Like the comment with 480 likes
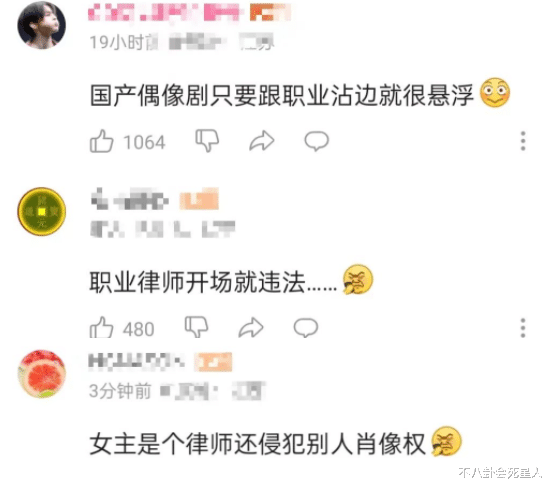549x486 pixels. [x=102, y=328]
